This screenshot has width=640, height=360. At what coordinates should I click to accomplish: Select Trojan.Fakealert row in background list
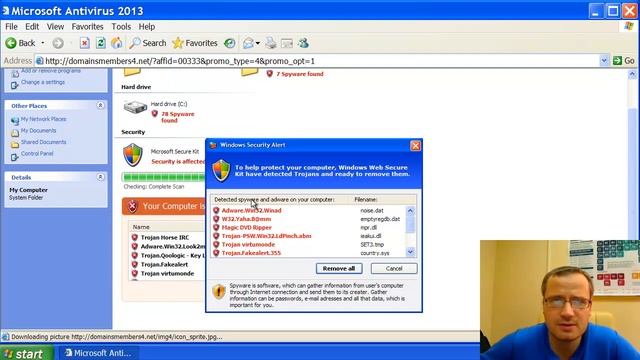[x=164, y=264]
